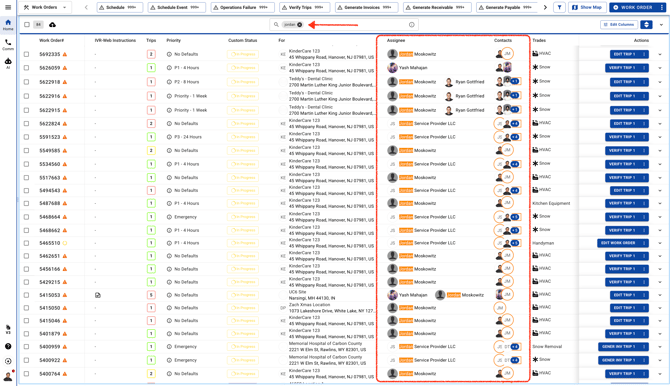Viewport: 670px width, 386px height.
Task: Expand the row chevron for 5400959
Action: point(660,347)
